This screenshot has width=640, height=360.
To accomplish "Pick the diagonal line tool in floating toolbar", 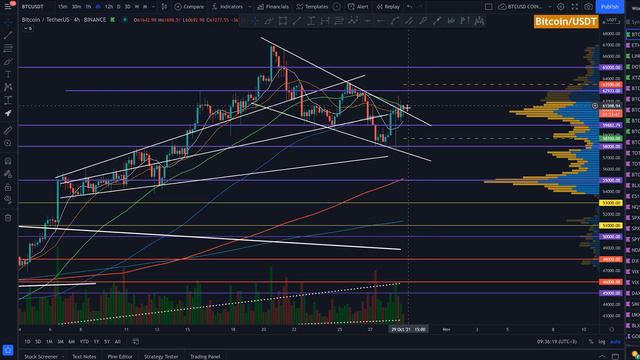I will coord(297,20).
